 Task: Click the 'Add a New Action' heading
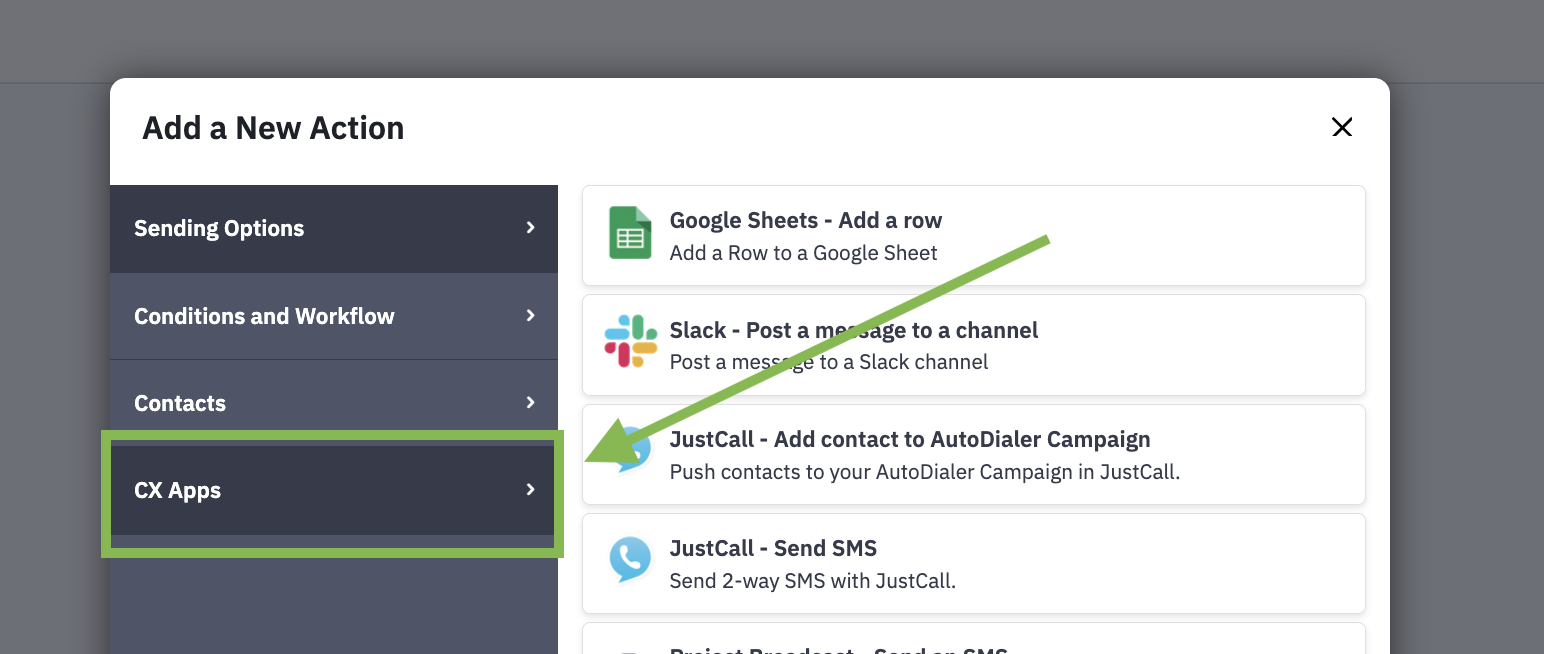tap(273, 128)
